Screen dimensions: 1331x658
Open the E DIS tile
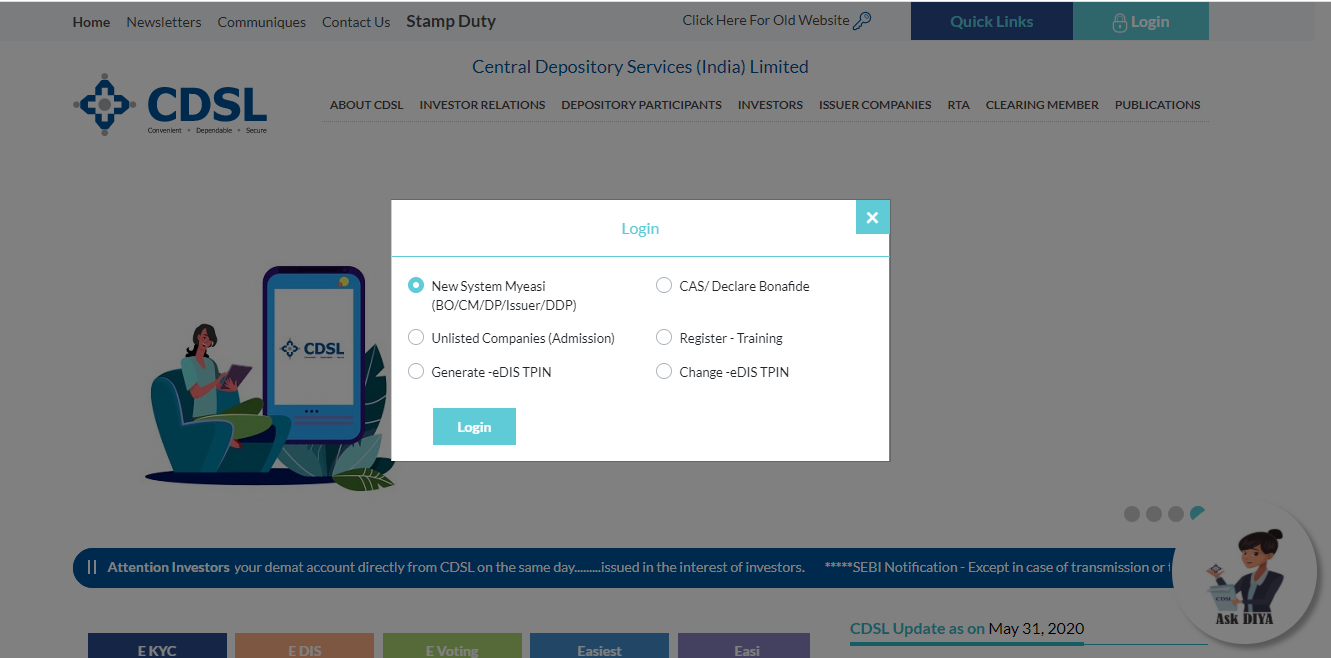point(304,646)
